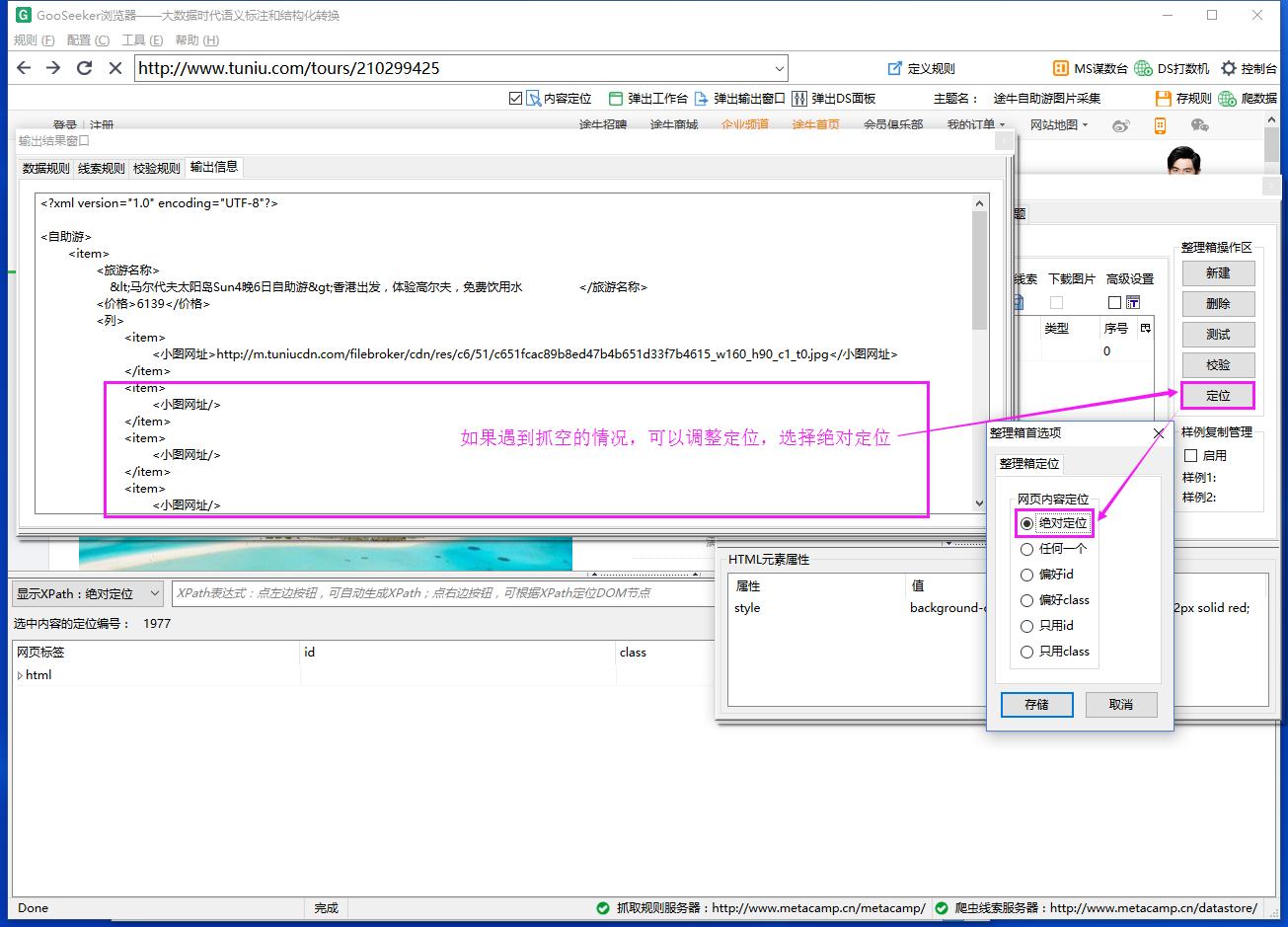Click the WeChat icon on the webpage
Viewport: 1288px width, 927px height.
pos(1200,125)
